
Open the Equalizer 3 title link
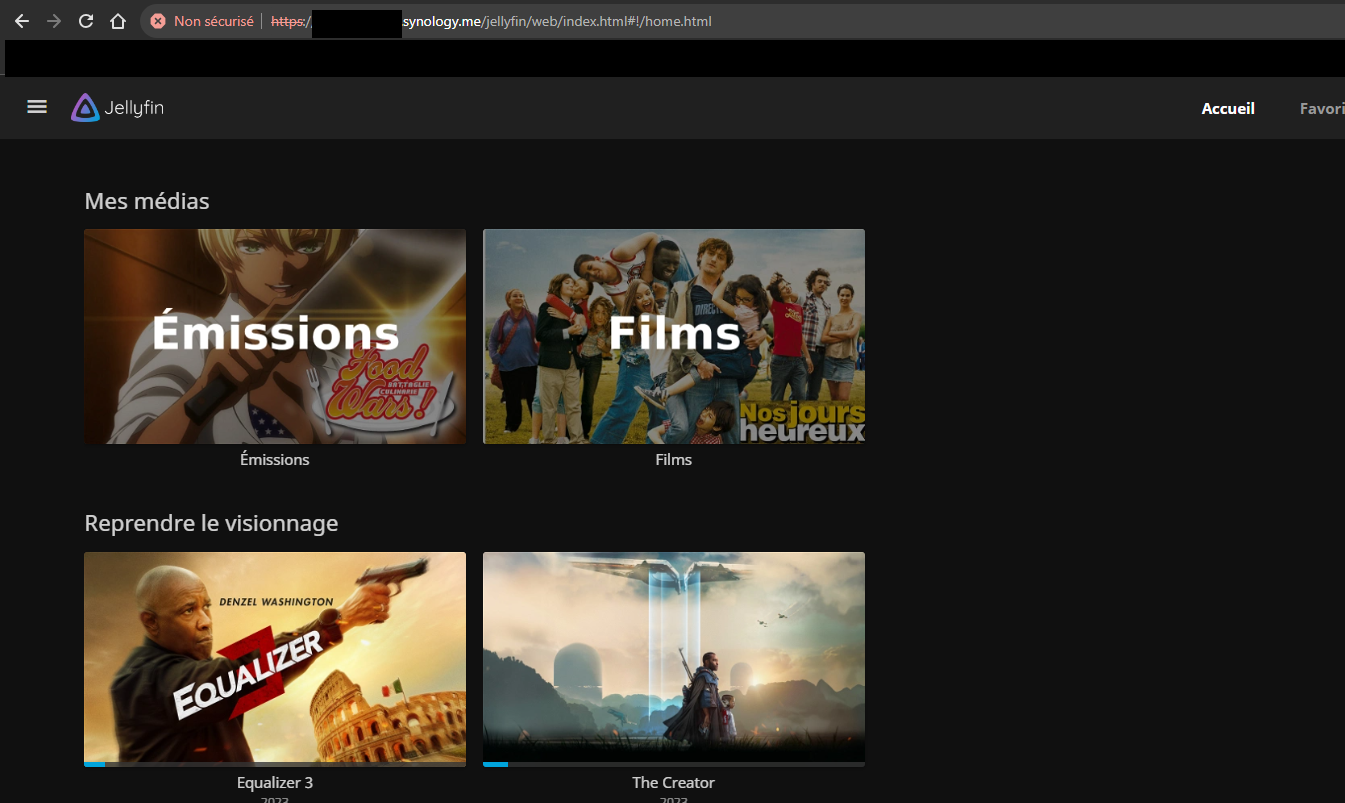(275, 783)
